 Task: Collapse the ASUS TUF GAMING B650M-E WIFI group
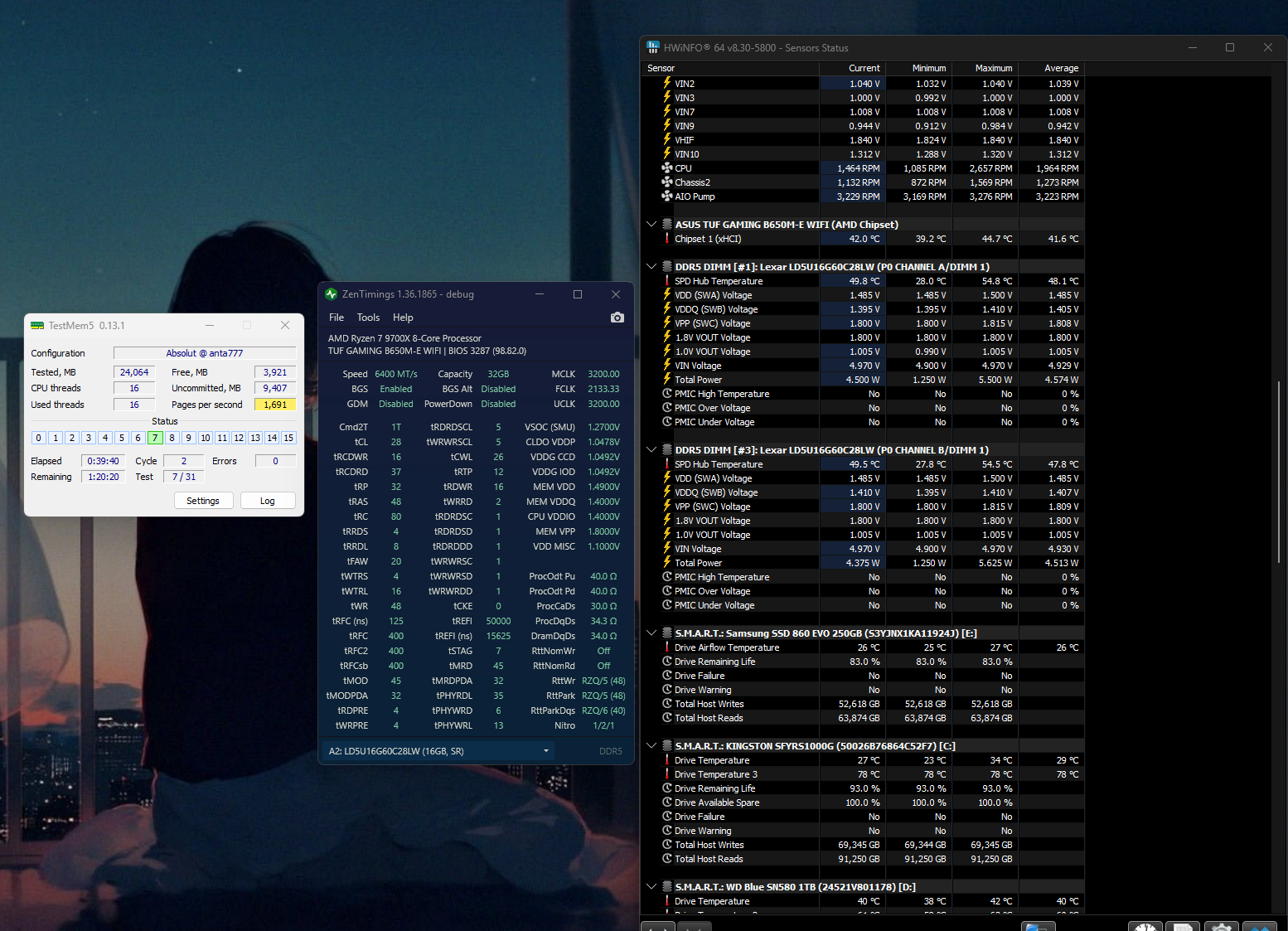pos(651,224)
